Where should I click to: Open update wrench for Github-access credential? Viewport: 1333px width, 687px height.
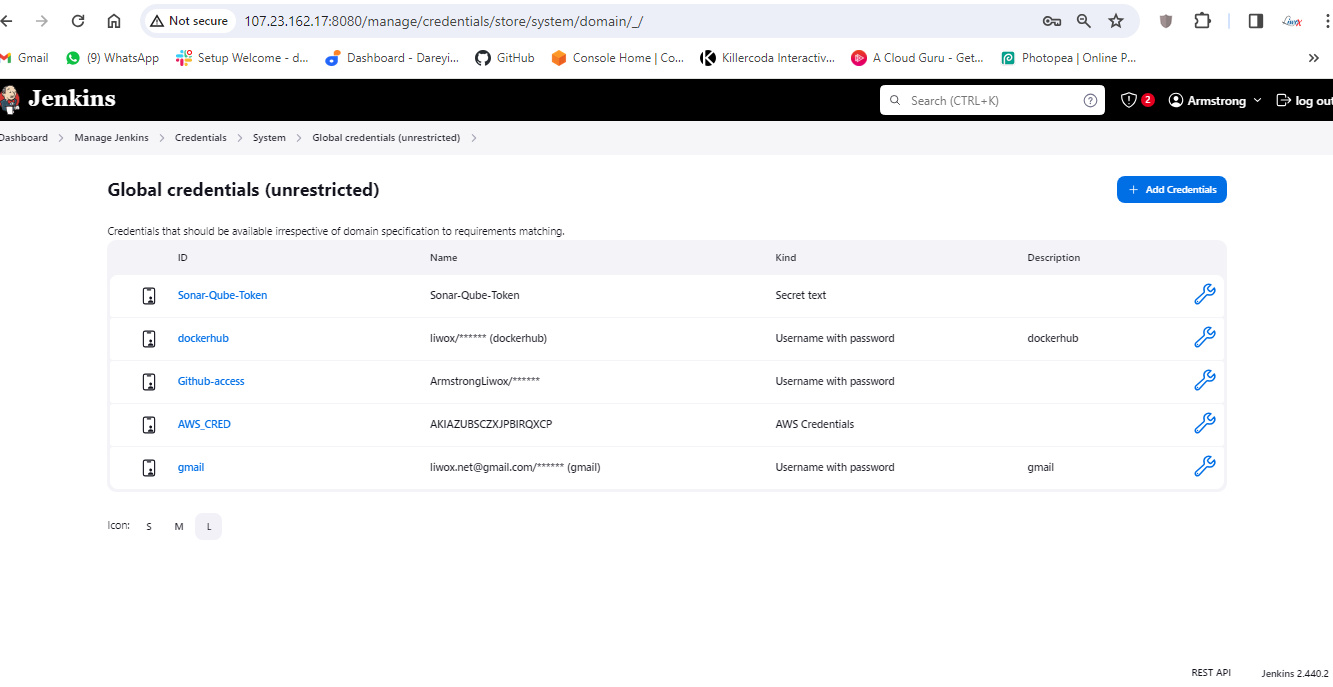(1204, 381)
